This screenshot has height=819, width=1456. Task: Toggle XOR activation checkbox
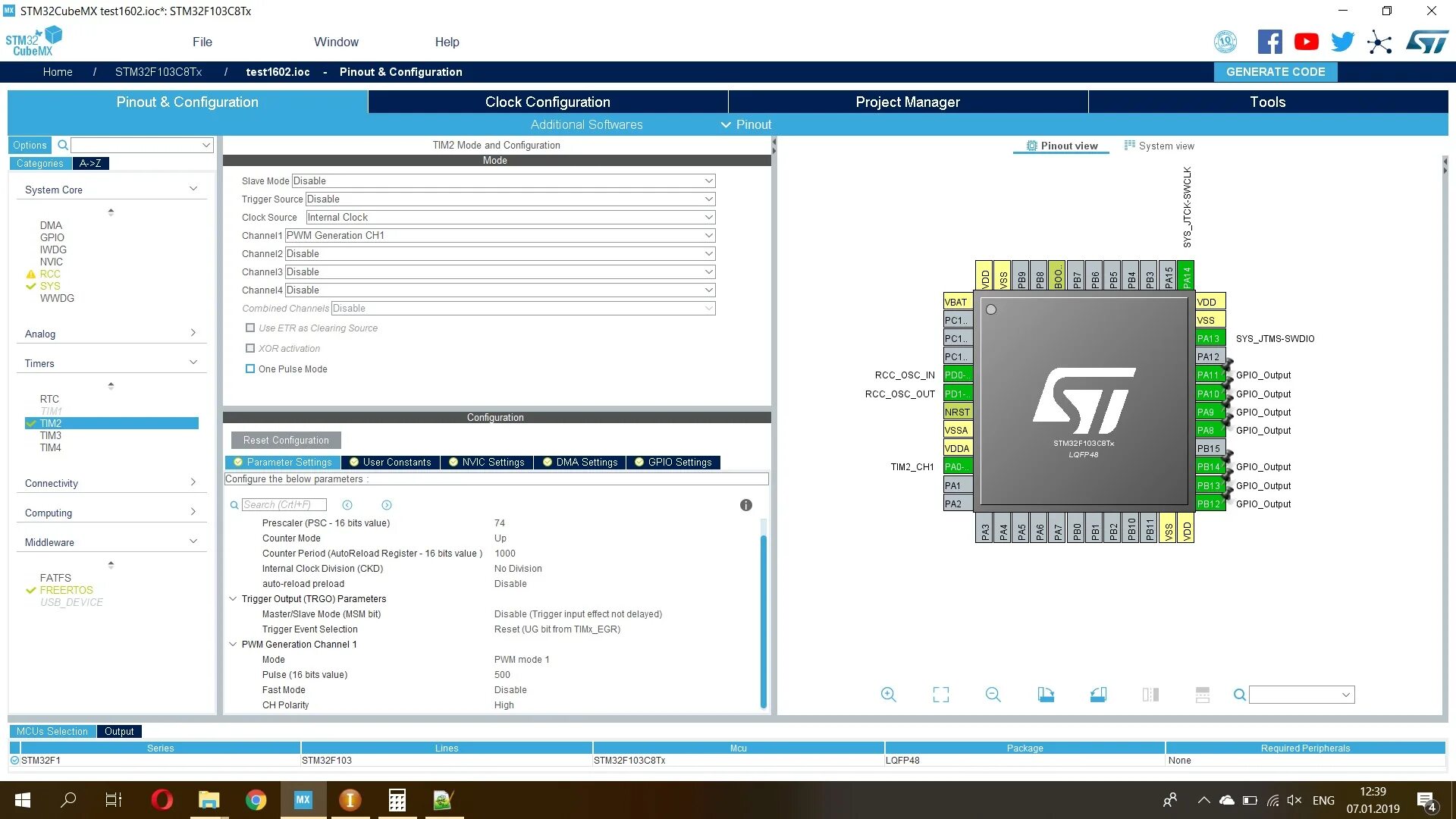(250, 349)
